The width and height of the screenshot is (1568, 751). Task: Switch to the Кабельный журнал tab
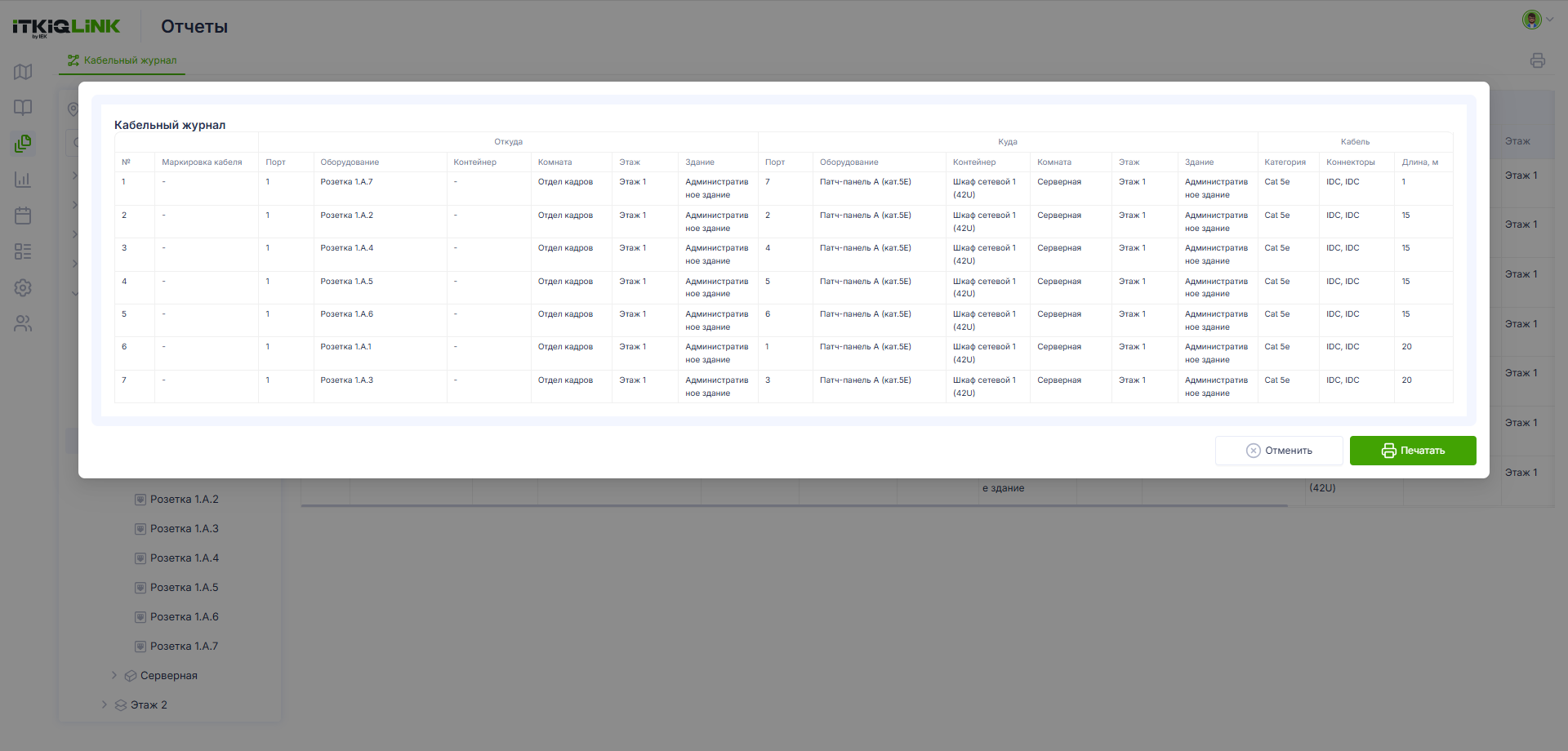point(122,60)
